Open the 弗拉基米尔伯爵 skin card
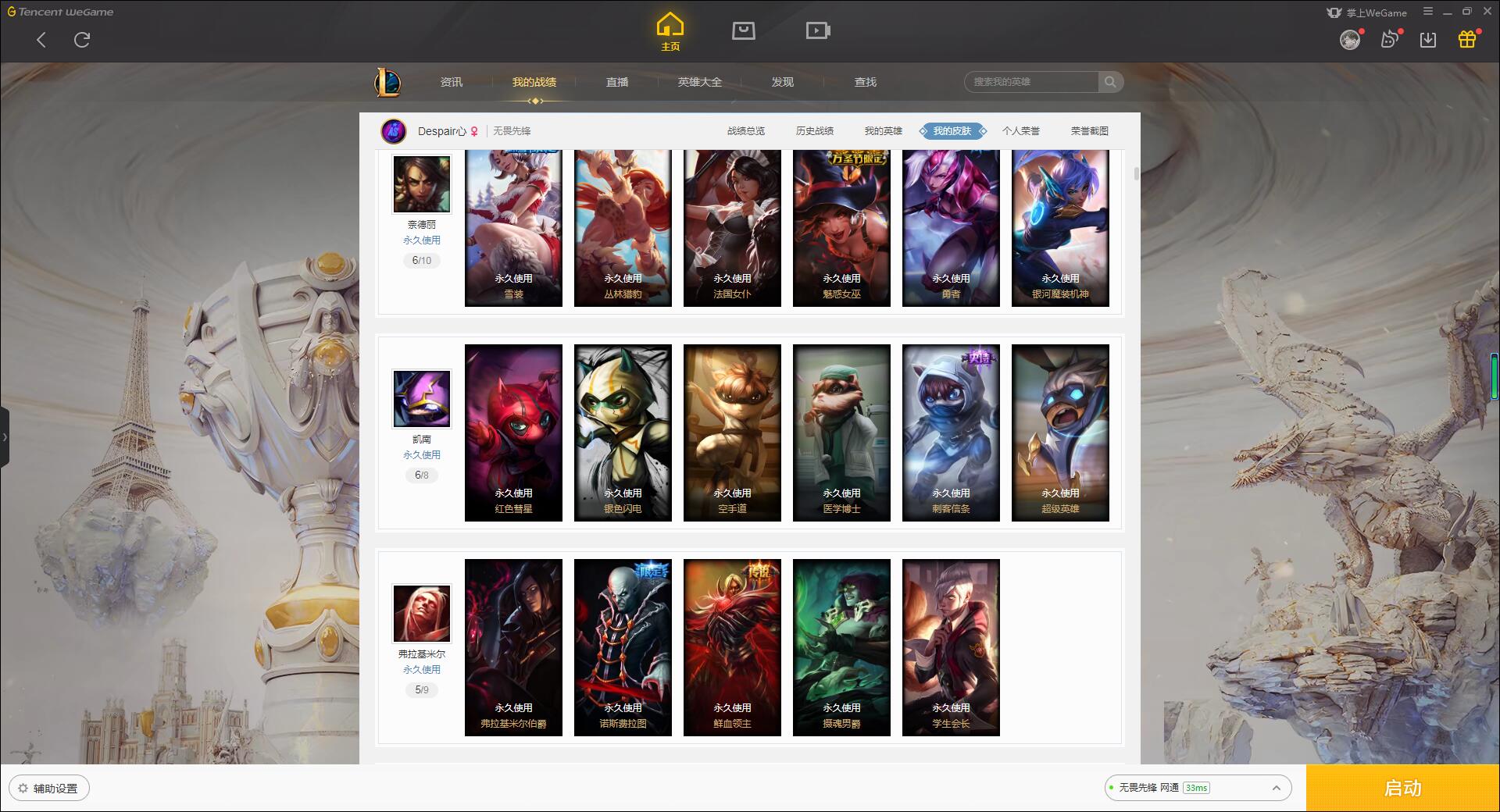Screen dimensions: 1500x812 click(513, 647)
